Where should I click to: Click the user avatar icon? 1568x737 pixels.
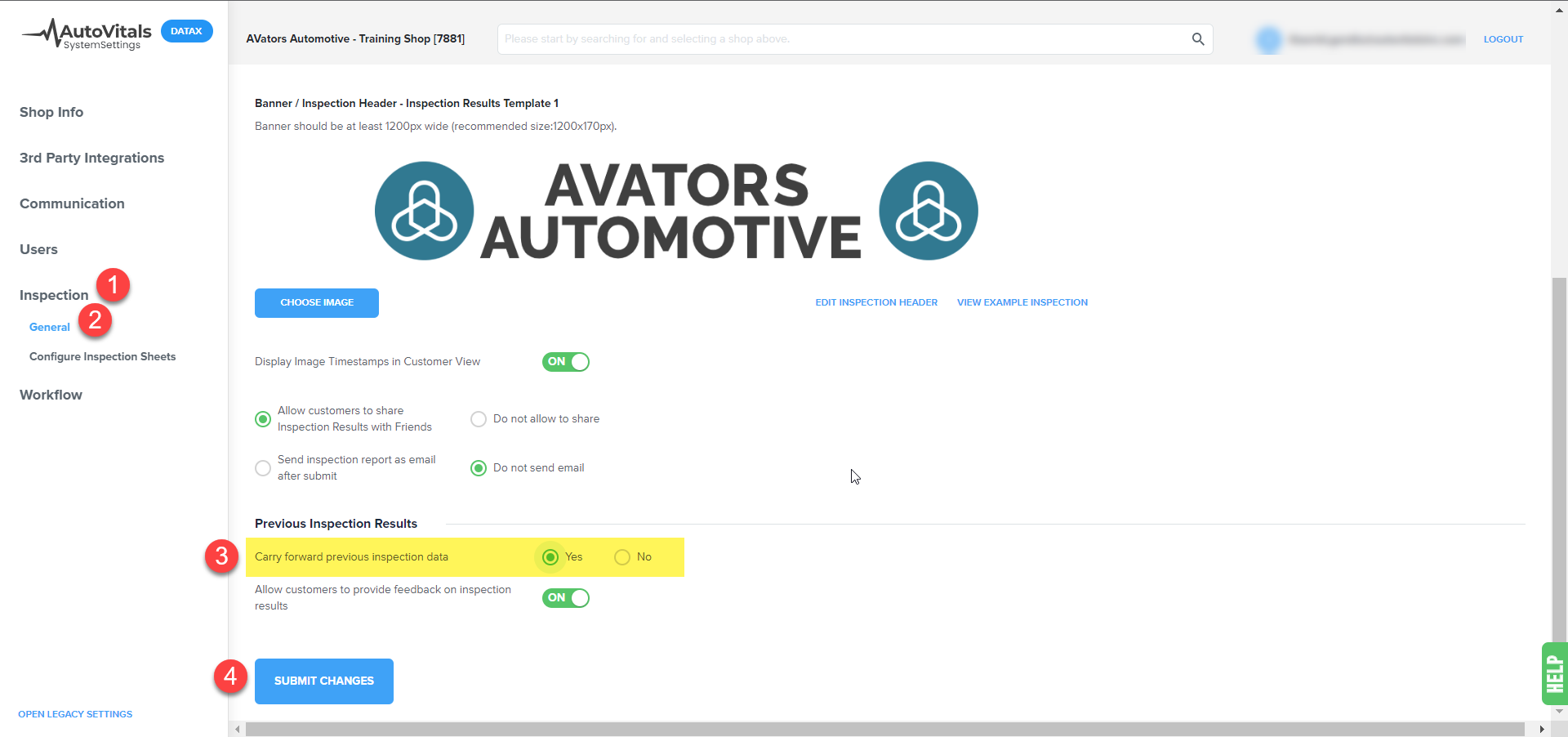(x=1269, y=39)
